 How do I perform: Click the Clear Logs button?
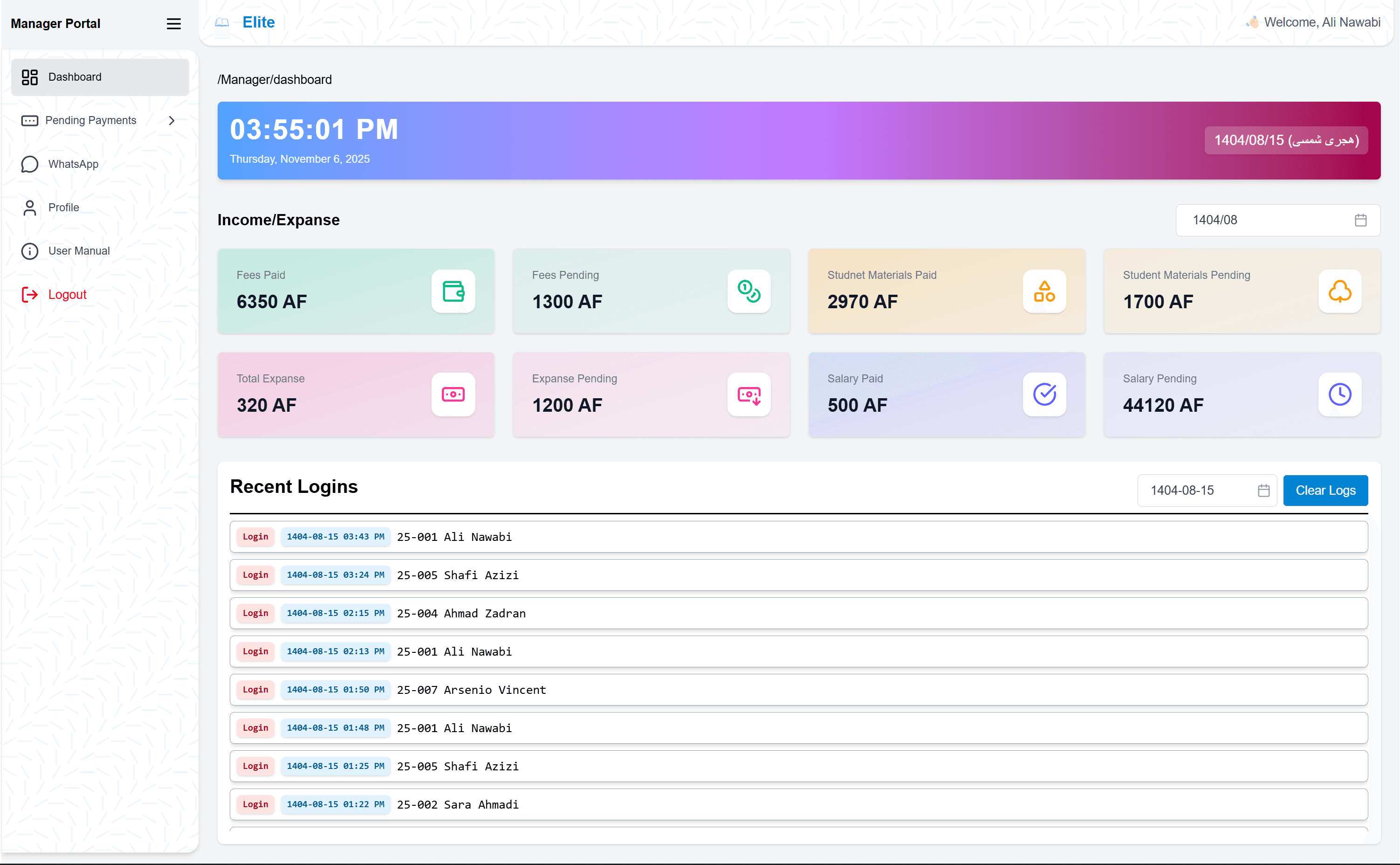[1325, 490]
